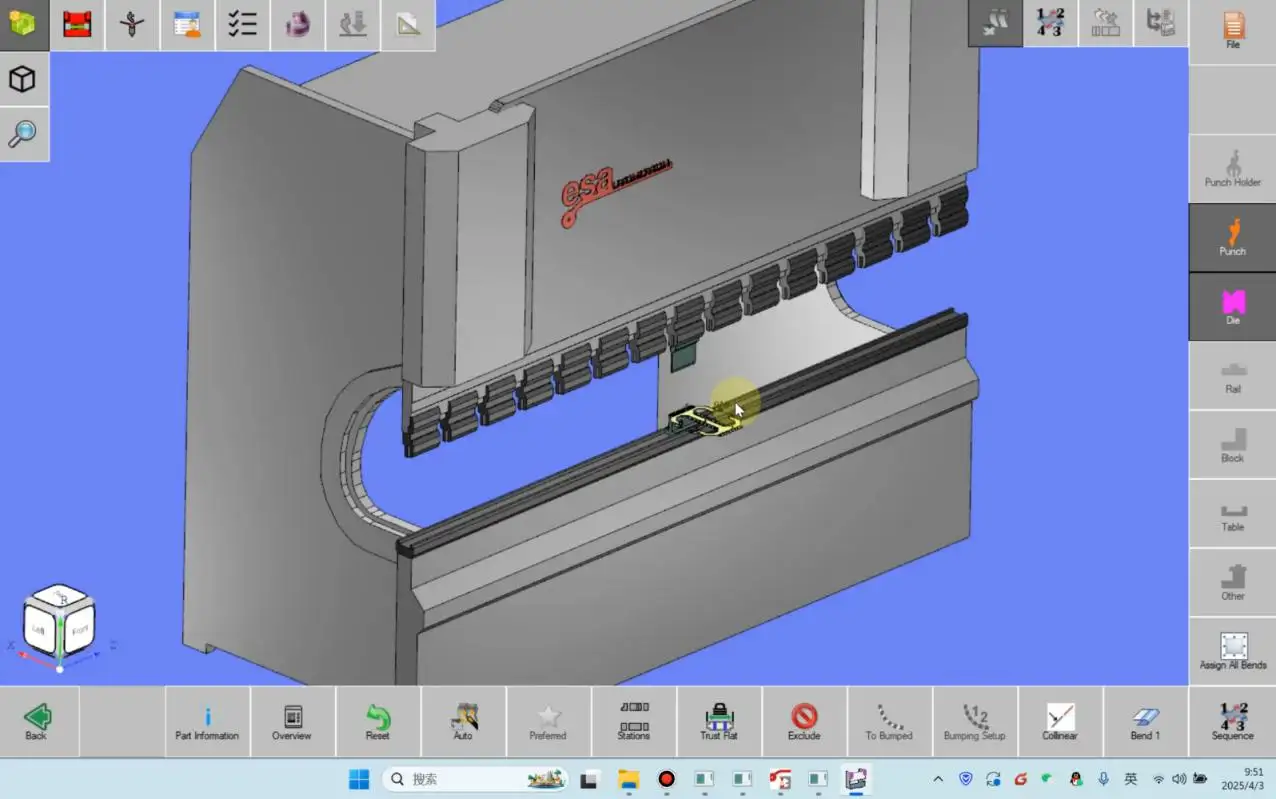Click Assign All Bends
The width and height of the screenshot is (1276, 799).
click(1232, 651)
